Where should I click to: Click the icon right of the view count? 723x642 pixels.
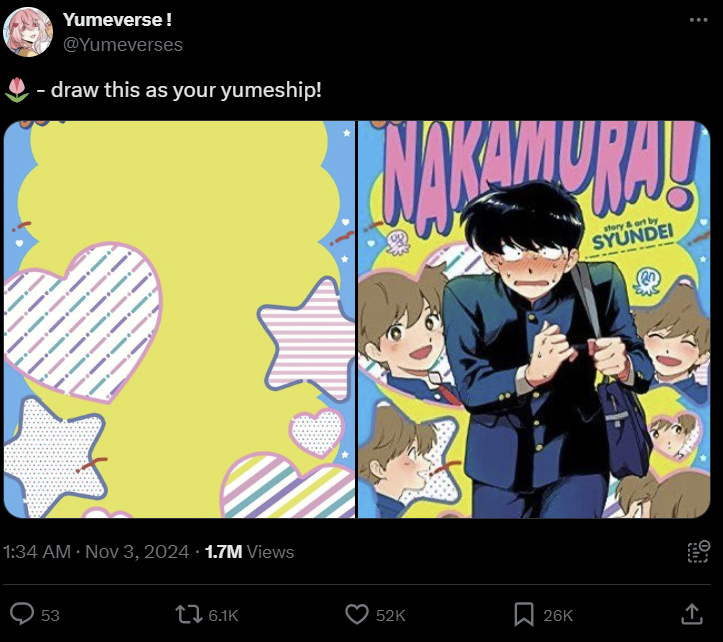click(698, 551)
